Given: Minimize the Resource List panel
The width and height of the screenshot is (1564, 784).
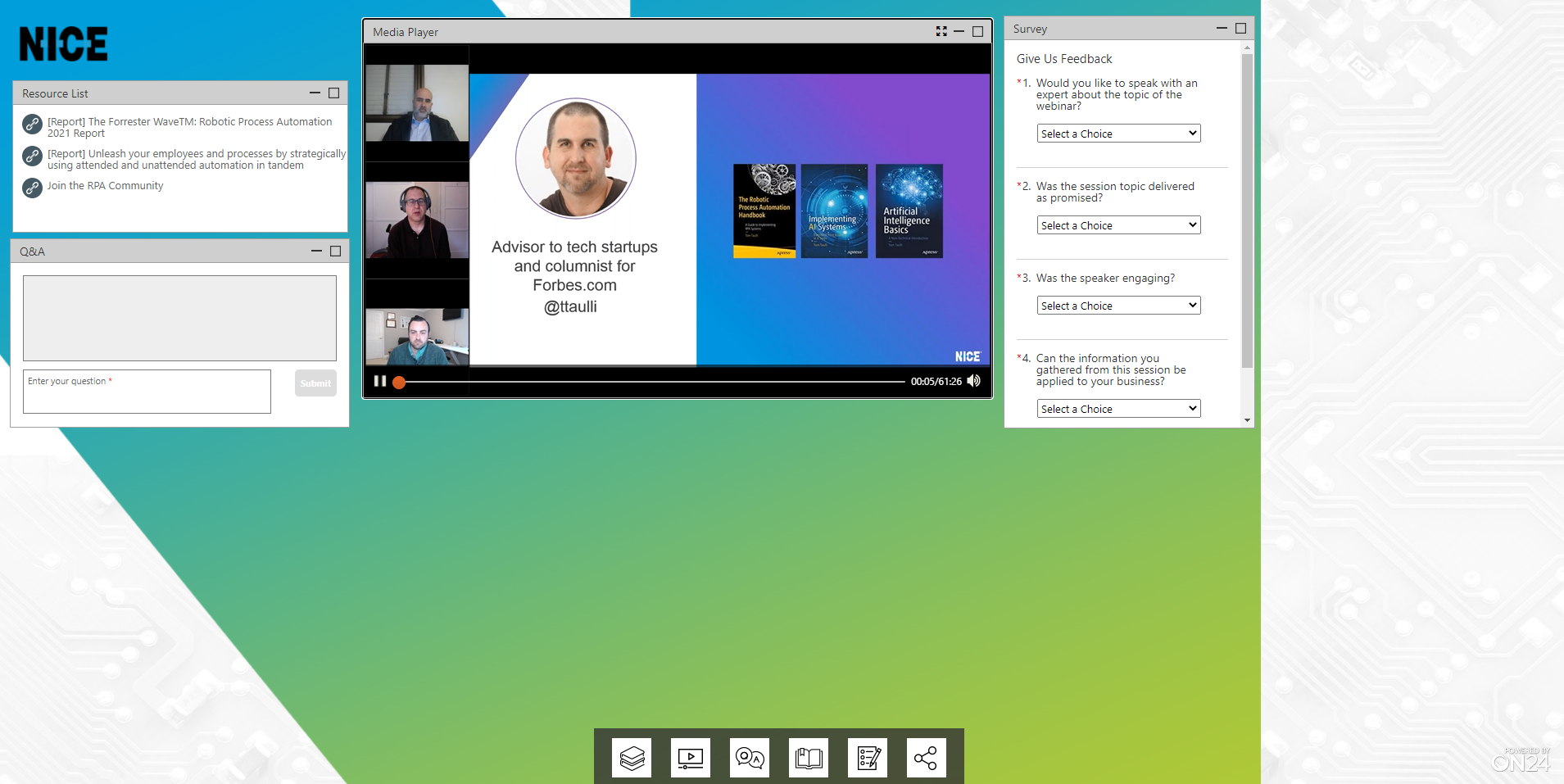Looking at the screenshot, I should (x=315, y=93).
